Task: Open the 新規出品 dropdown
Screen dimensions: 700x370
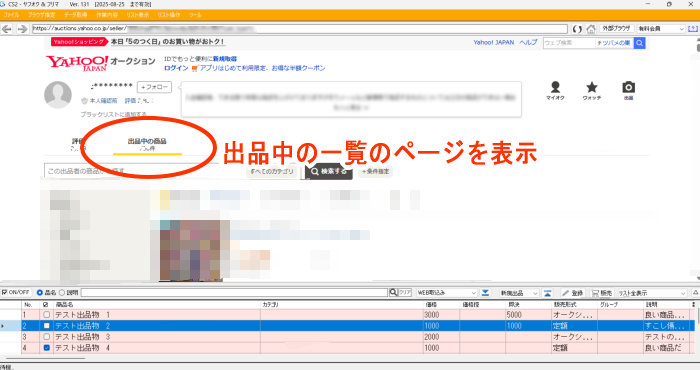Action: pos(535,293)
